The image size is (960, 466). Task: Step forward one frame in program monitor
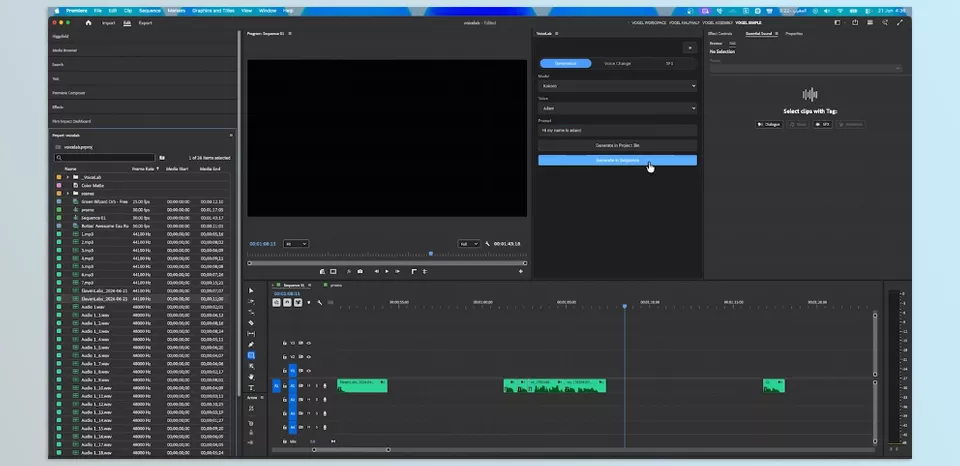click(x=397, y=271)
